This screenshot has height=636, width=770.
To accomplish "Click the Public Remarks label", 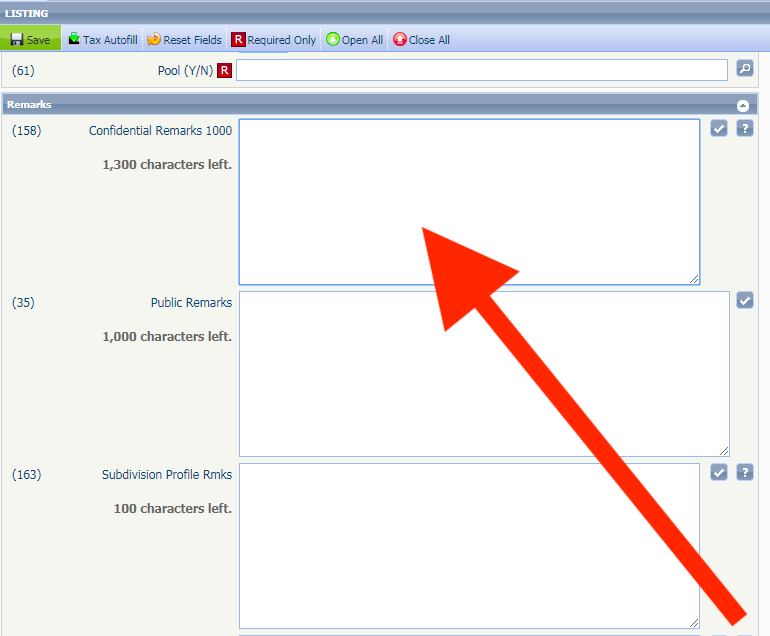I will pyautogui.click(x=191, y=303).
